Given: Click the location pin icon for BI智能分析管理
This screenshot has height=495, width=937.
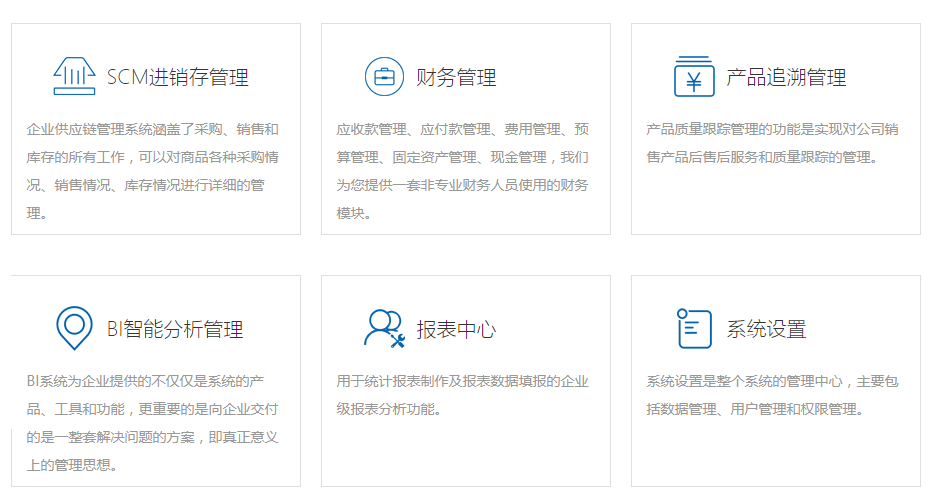Looking at the screenshot, I should point(74,328).
